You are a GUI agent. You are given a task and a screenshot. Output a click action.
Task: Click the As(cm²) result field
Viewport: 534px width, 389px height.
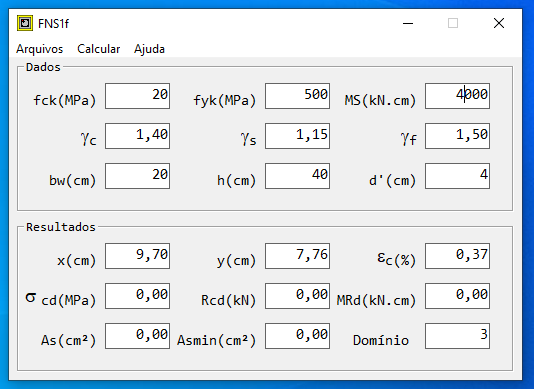[138, 336]
